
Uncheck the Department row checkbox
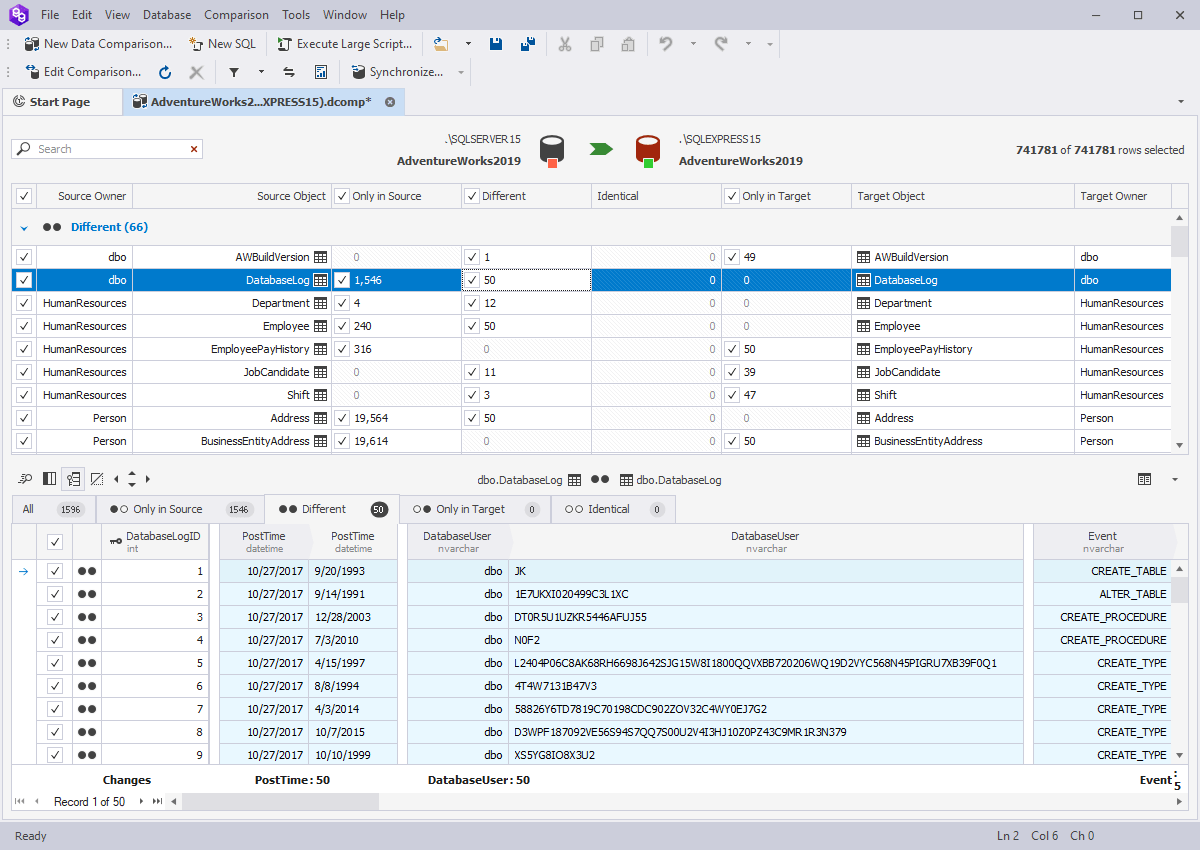[x=24, y=303]
